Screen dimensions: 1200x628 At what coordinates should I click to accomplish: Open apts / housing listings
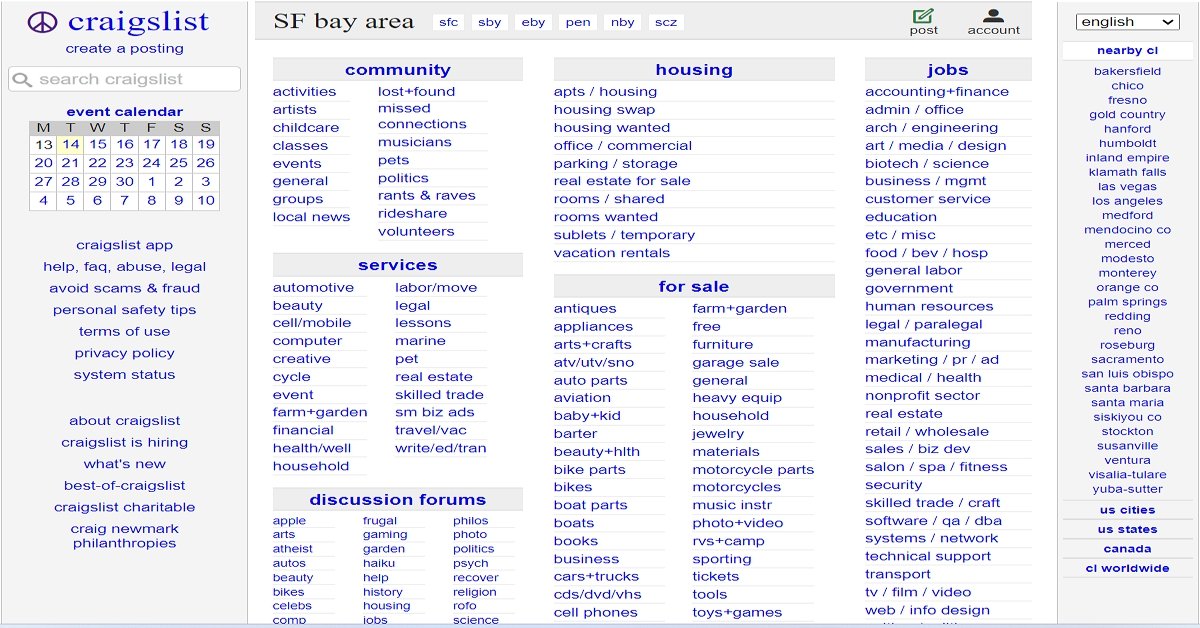click(605, 92)
